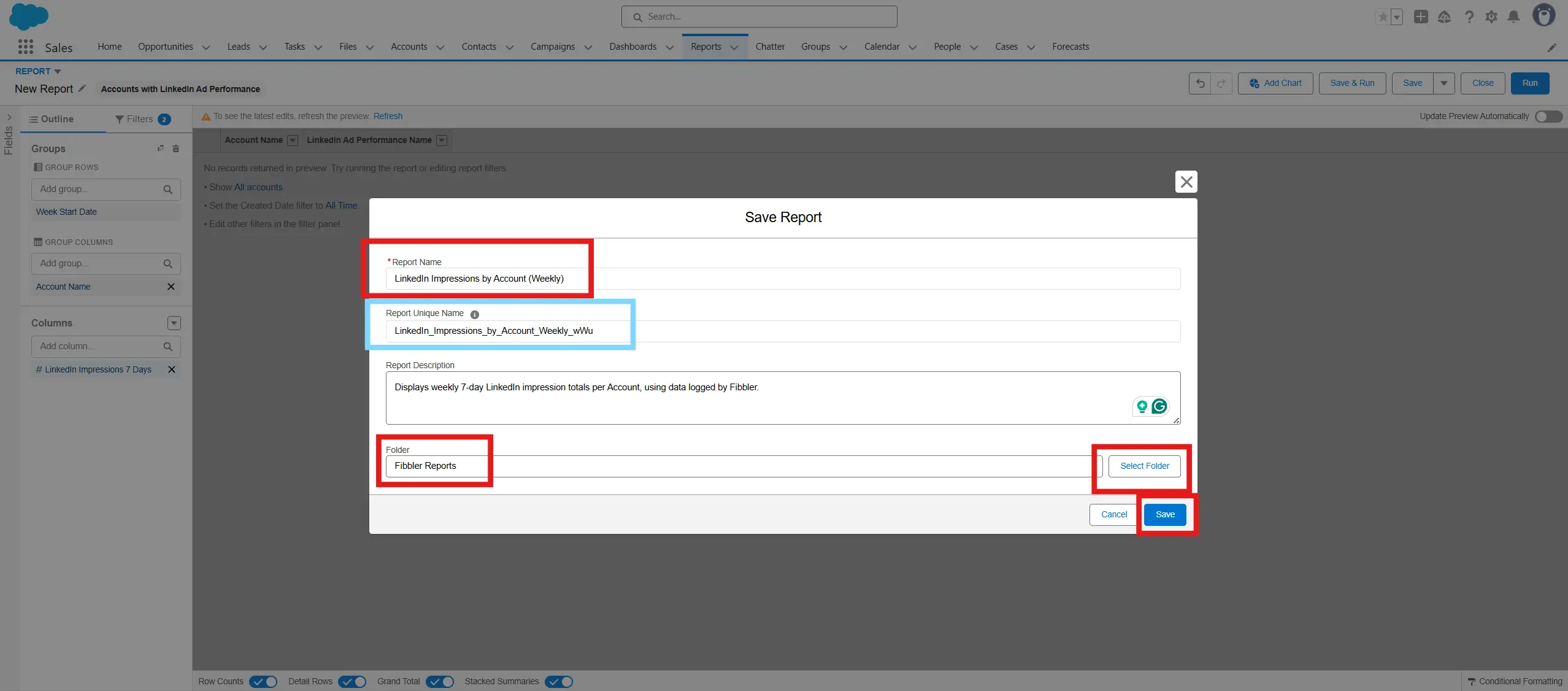Toggle Update Preview Automatically switch
The width and height of the screenshot is (1568, 691).
(1548, 117)
